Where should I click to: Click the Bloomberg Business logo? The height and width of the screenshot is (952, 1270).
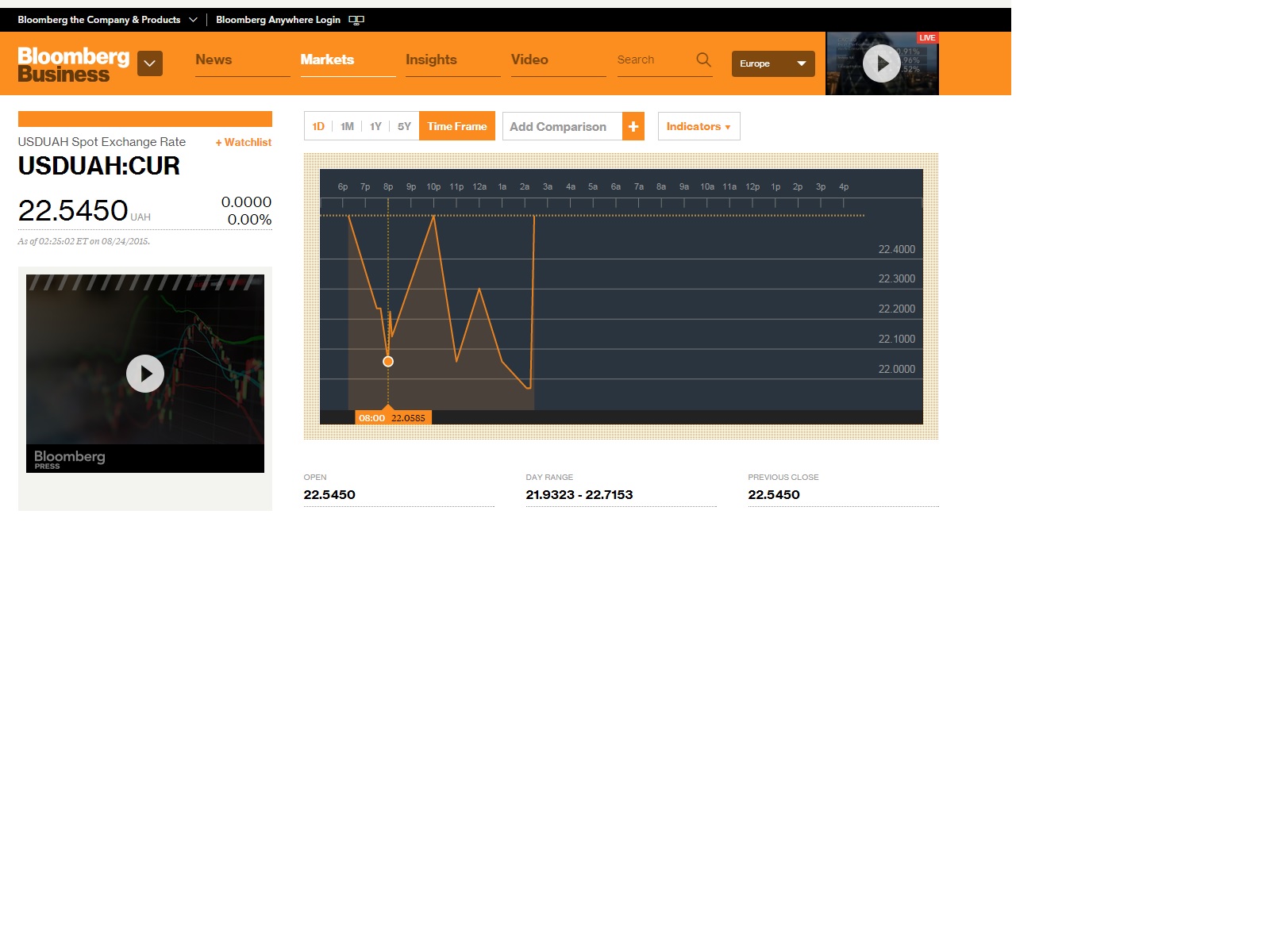click(74, 65)
